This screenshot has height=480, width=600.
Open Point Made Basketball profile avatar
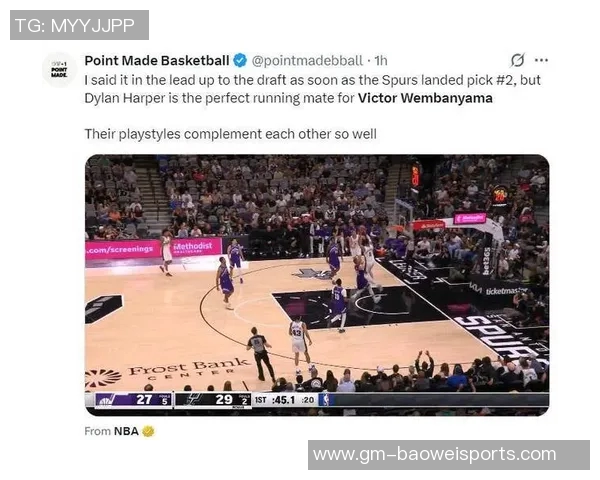pos(59,70)
